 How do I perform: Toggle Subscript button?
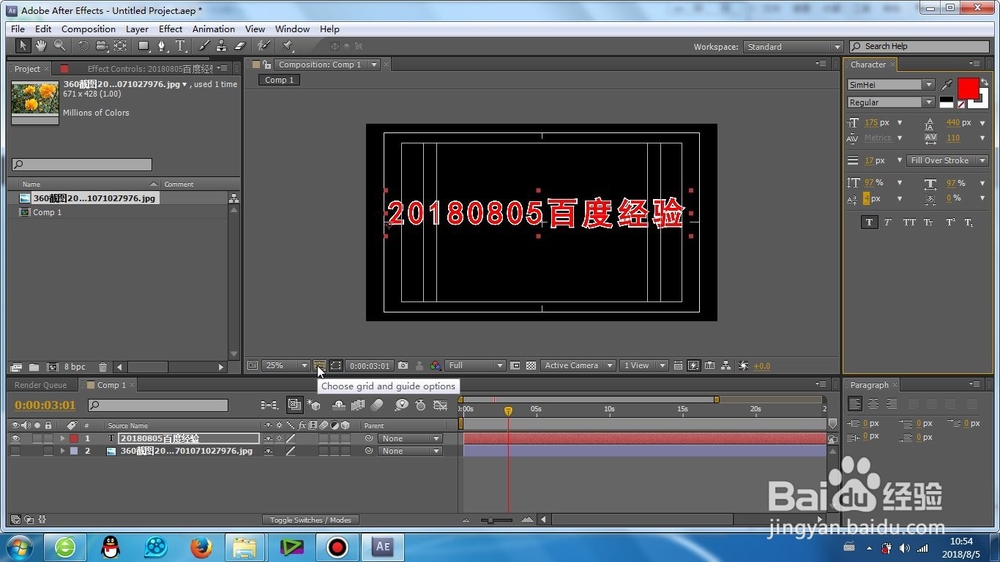(x=969, y=222)
